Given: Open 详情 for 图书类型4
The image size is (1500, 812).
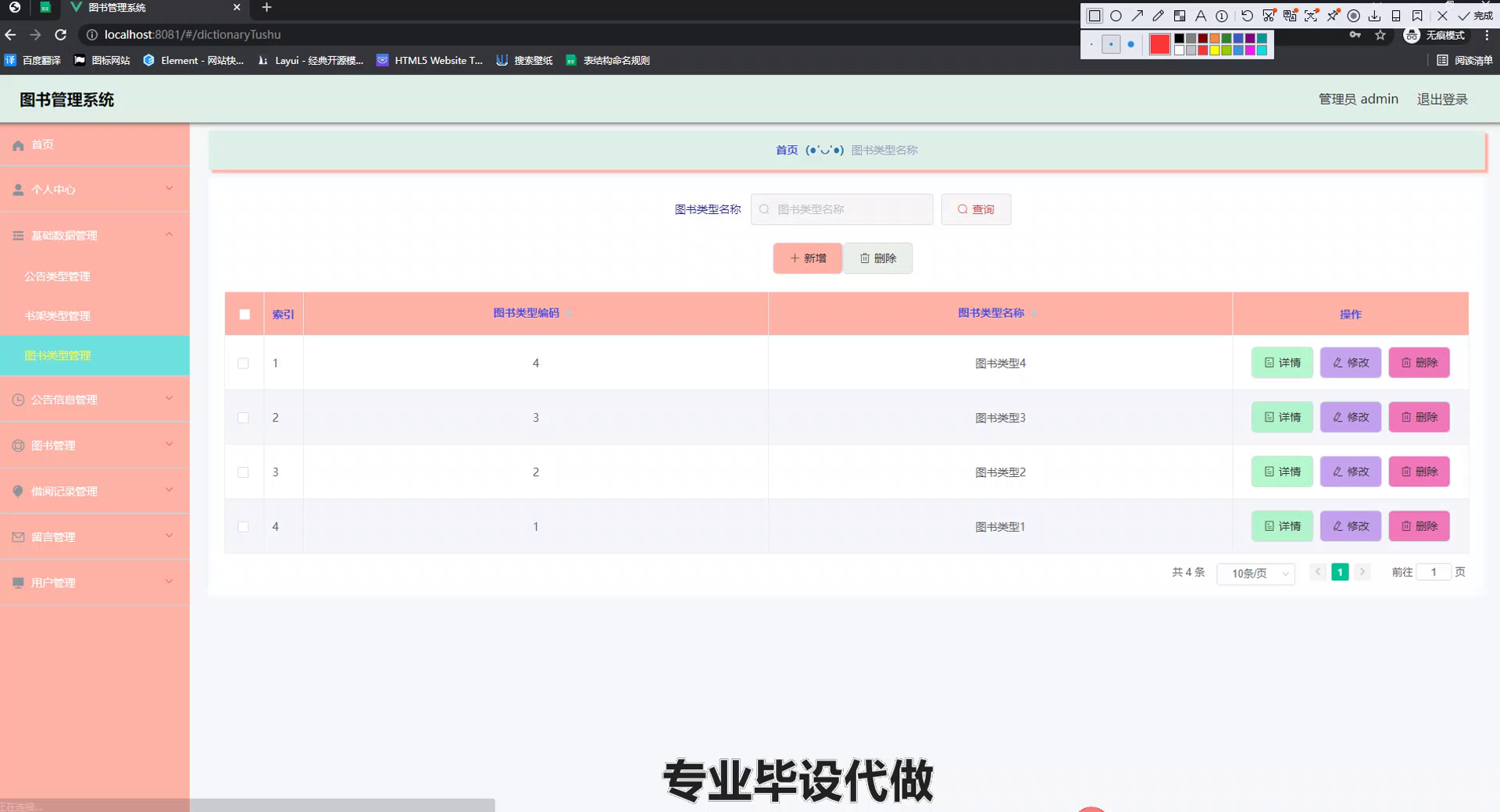Looking at the screenshot, I should (1282, 362).
